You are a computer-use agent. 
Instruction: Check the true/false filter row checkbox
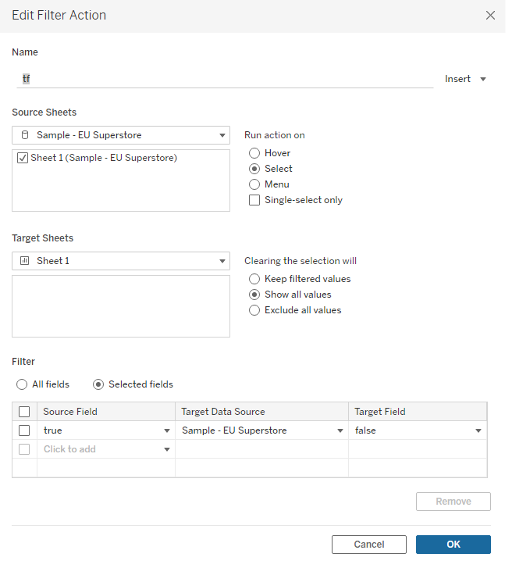(x=24, y=430)
